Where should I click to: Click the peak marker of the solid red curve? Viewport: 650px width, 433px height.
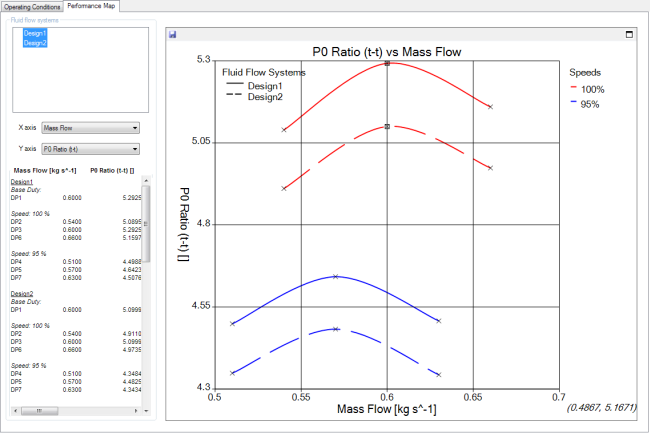coord(387,63)
